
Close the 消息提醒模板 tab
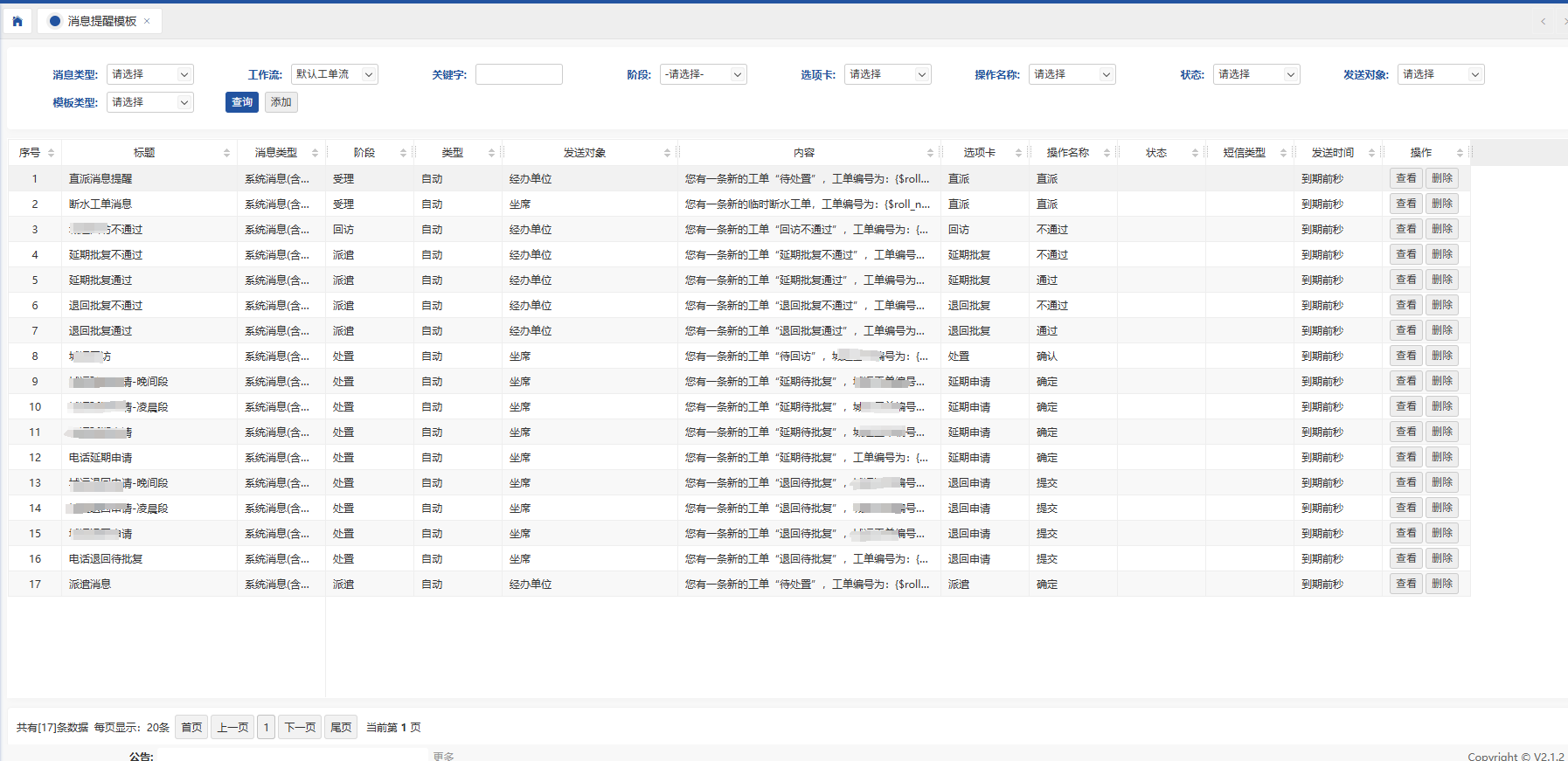click(147, 21)
